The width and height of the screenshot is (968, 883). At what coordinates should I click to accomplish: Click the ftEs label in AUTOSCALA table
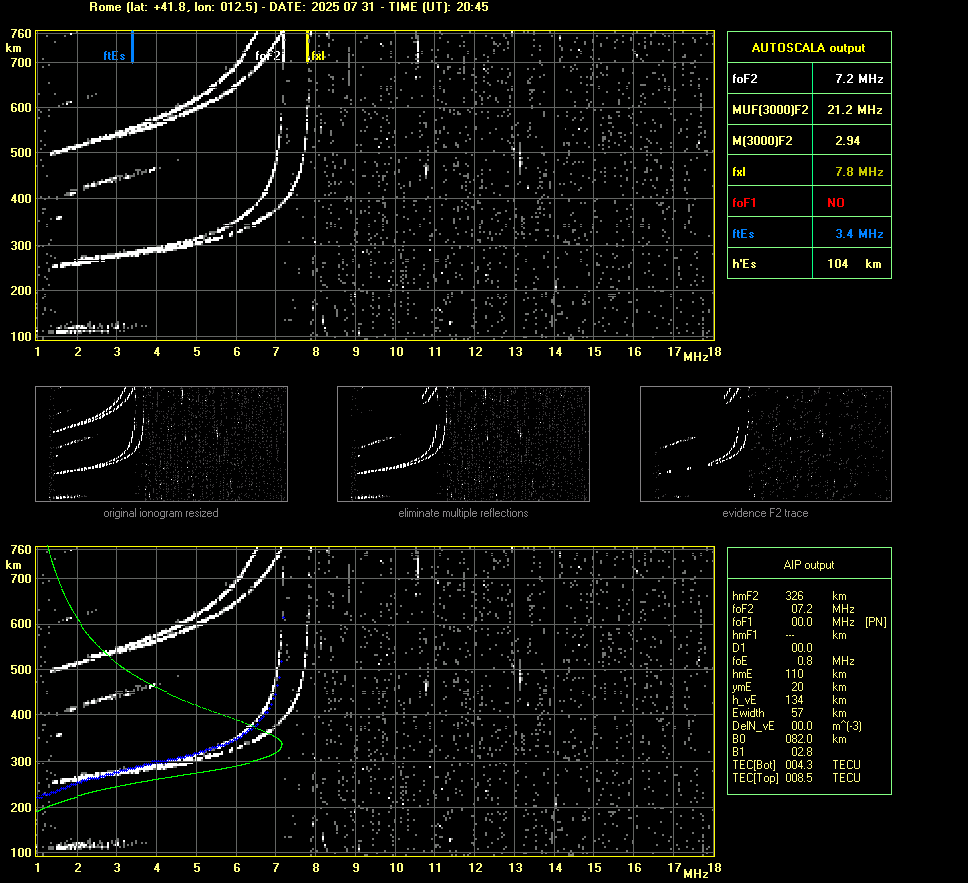click(743, 233)
